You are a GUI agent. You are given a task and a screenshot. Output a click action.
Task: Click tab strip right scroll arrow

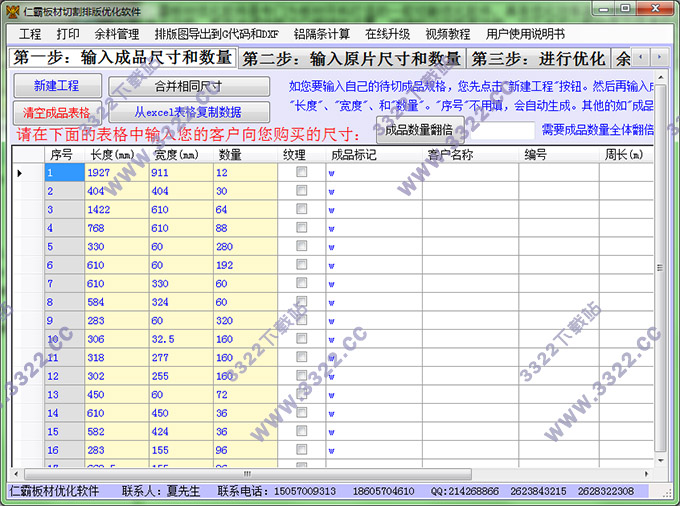click(x=659, y=57)
